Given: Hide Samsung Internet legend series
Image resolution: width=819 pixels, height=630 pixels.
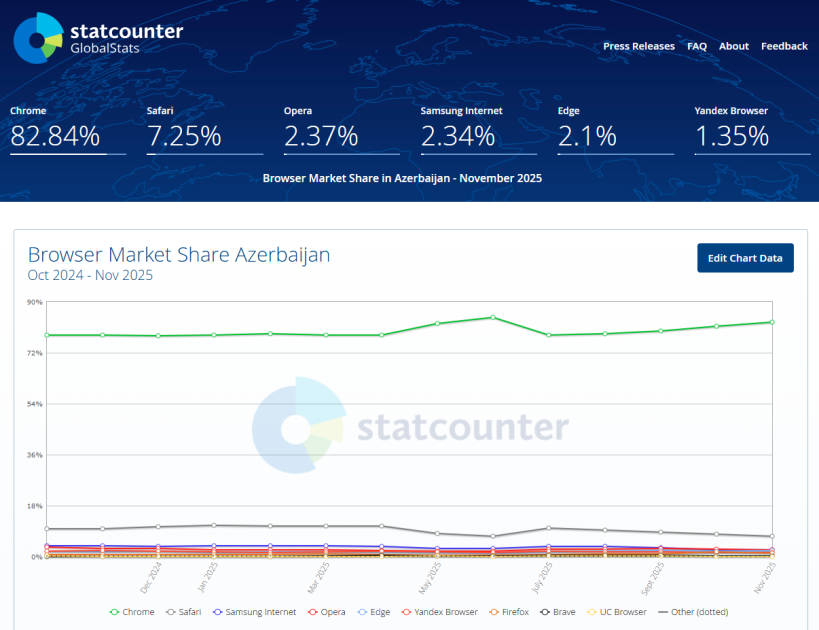Looking at the screenshot, I should pos(252,612).
